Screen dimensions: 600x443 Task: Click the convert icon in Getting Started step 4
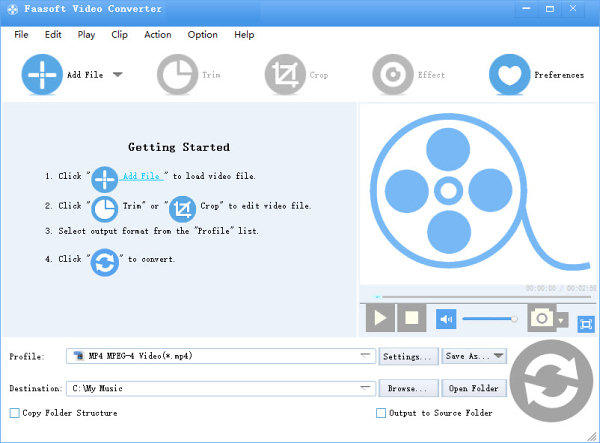coord(104,262)
